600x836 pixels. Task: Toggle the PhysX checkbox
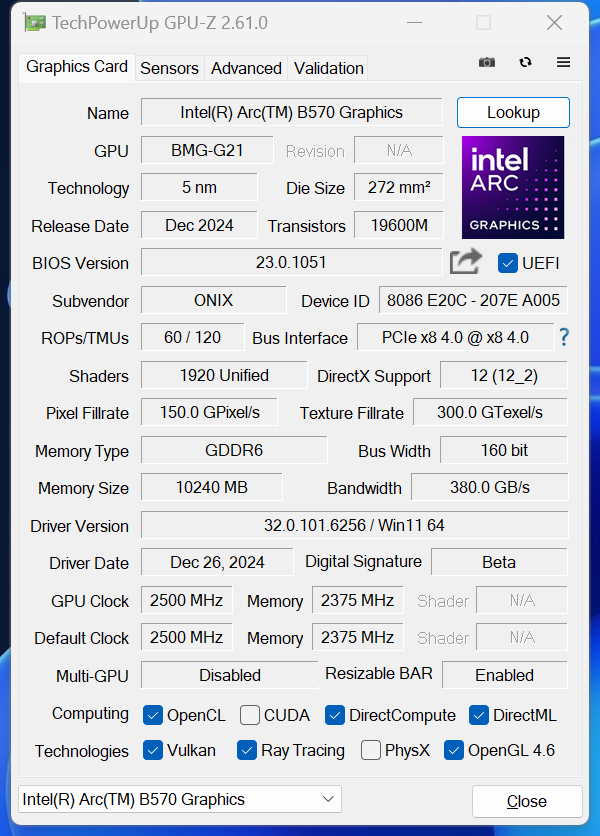pyautogui.click(x=370, y=750)
